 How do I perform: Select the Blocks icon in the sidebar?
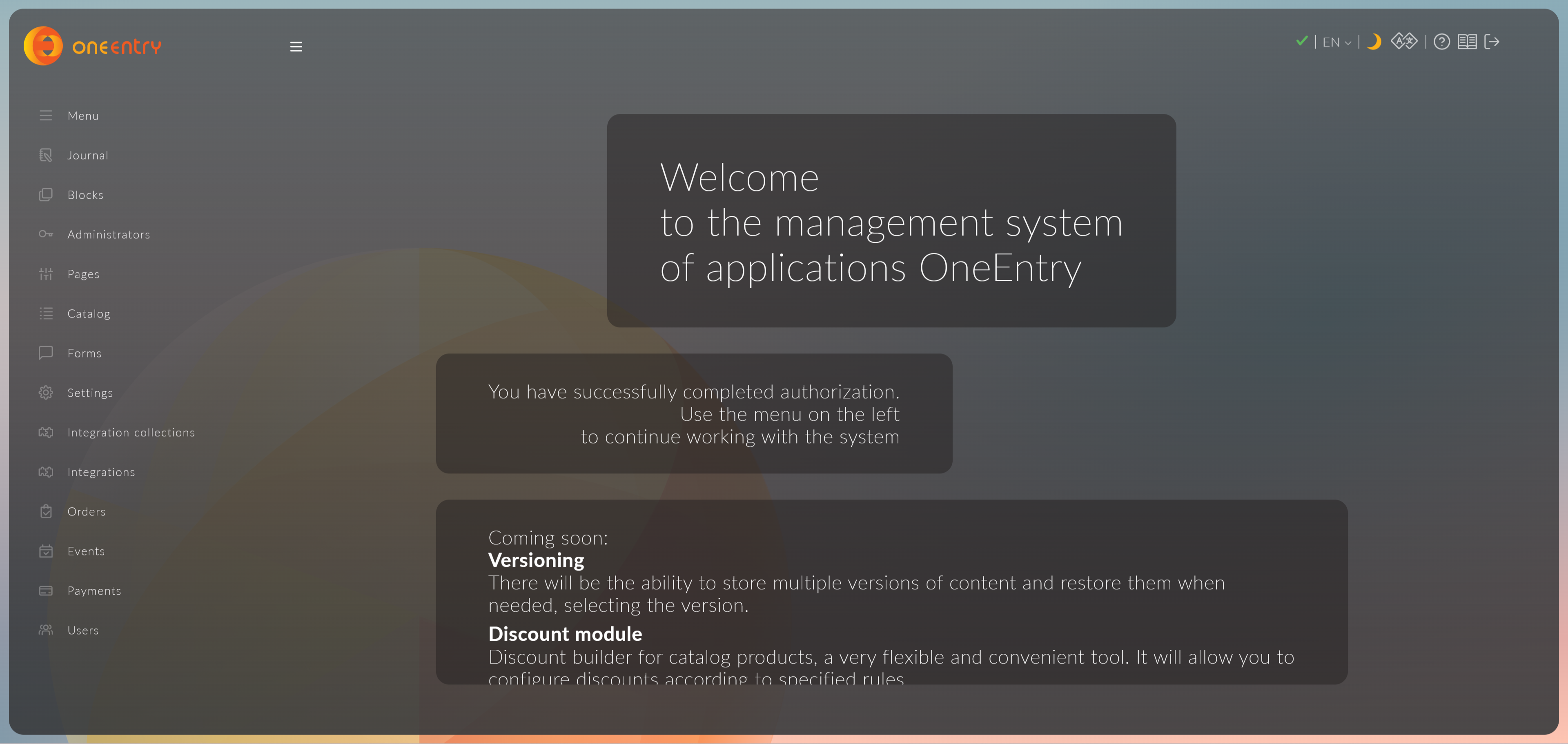click(x=46, y=195)
